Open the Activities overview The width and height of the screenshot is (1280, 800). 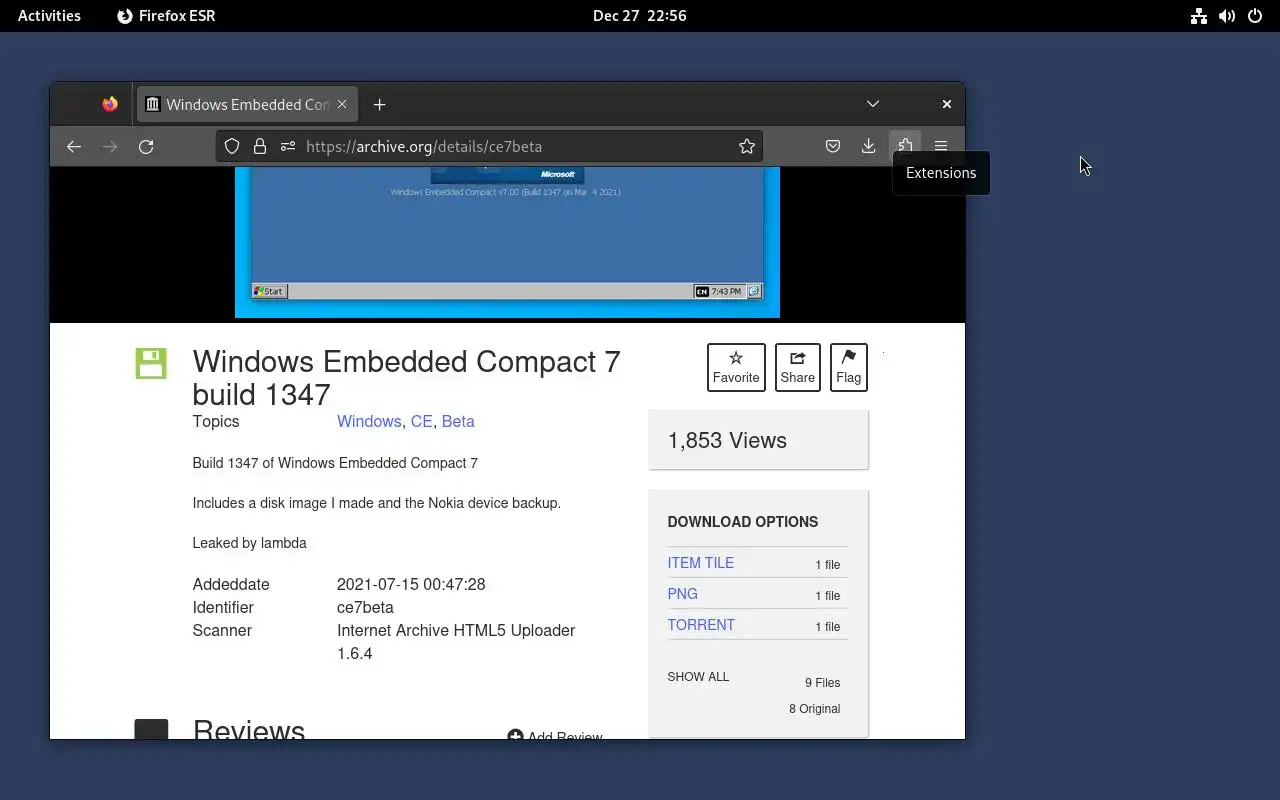[x=49, y=15]
